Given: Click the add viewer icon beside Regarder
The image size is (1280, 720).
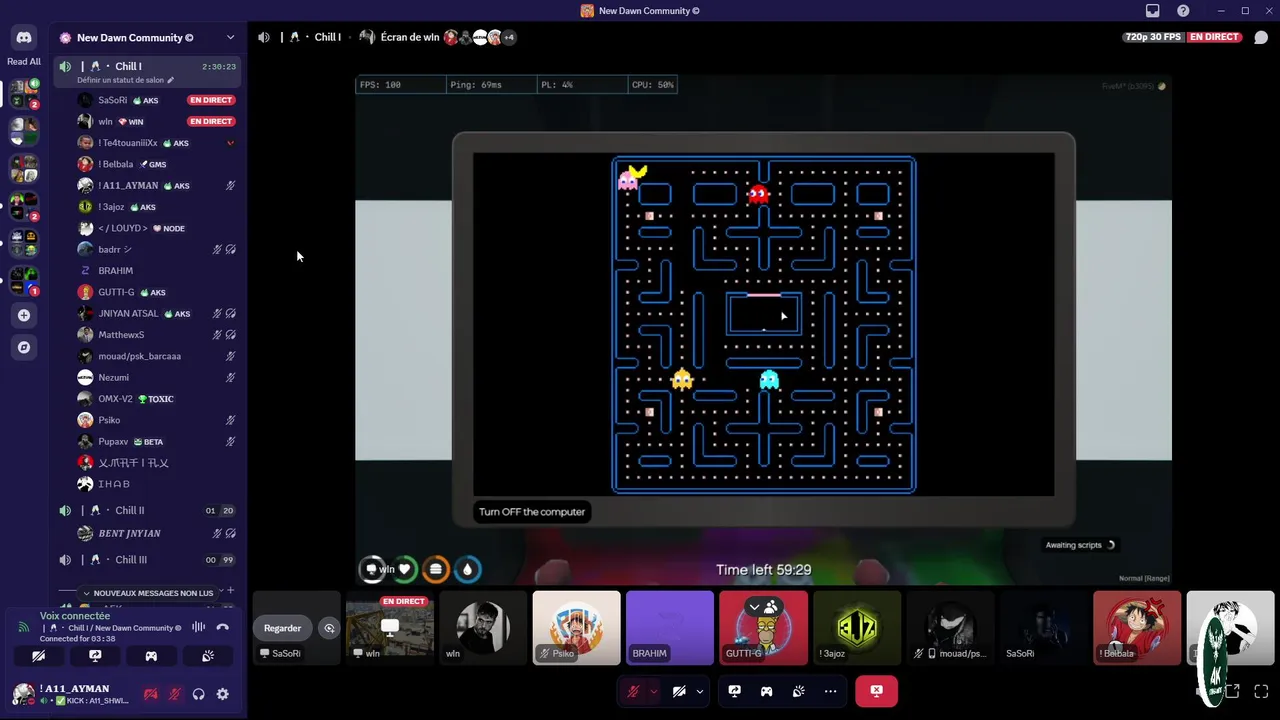Looking at the screenshot, I should pos(329,628).
